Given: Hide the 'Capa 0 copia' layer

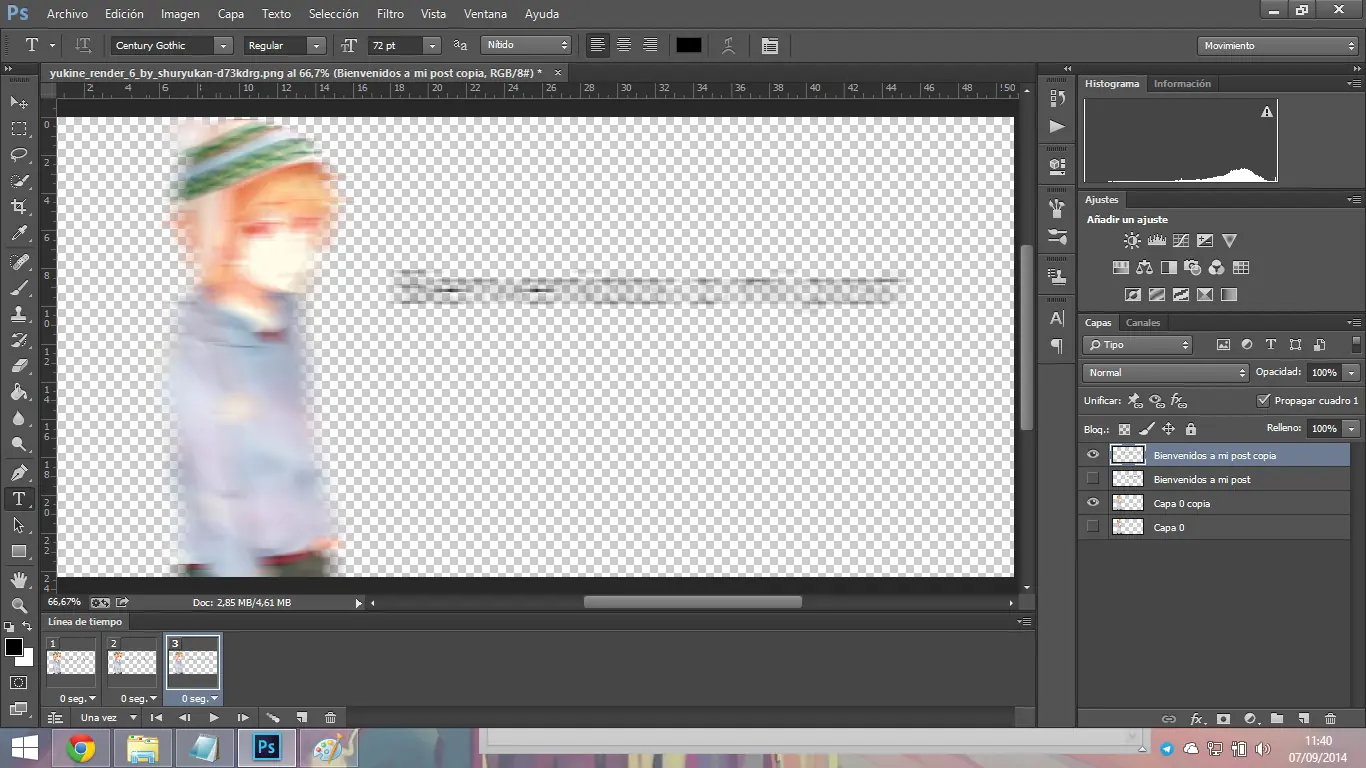Looking at the screenshot, I should tap(1092, 503).
